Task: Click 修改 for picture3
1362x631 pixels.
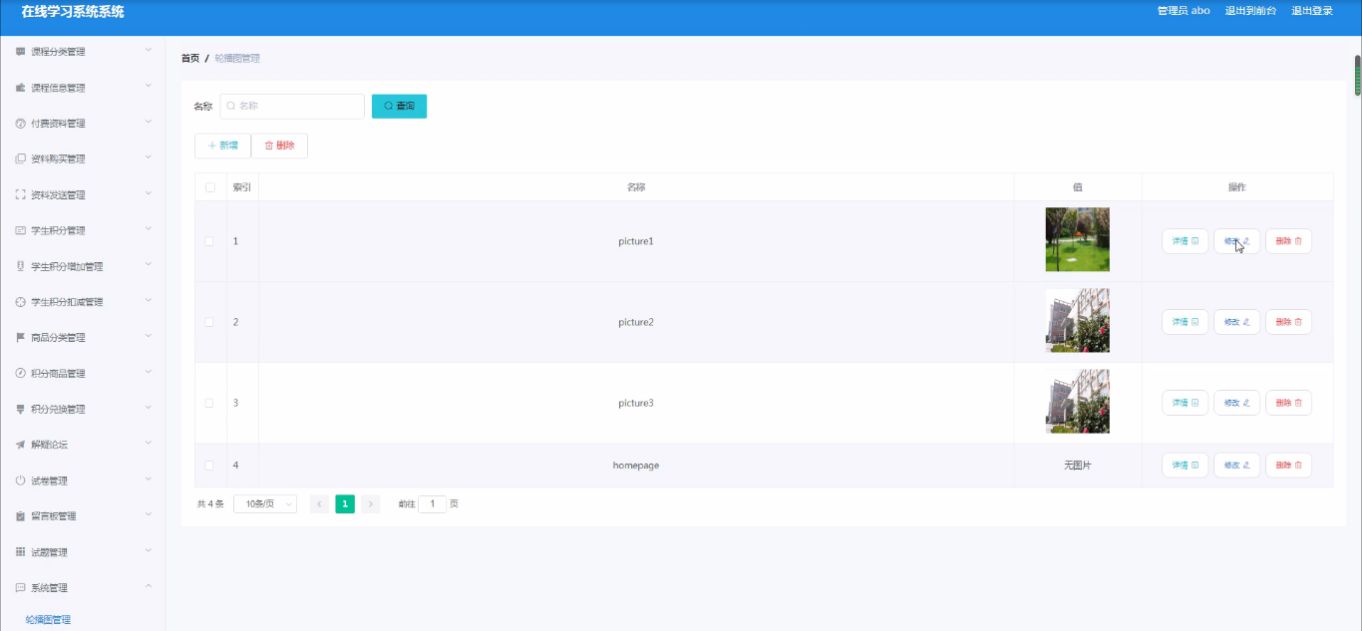Action: [1237, 403]
